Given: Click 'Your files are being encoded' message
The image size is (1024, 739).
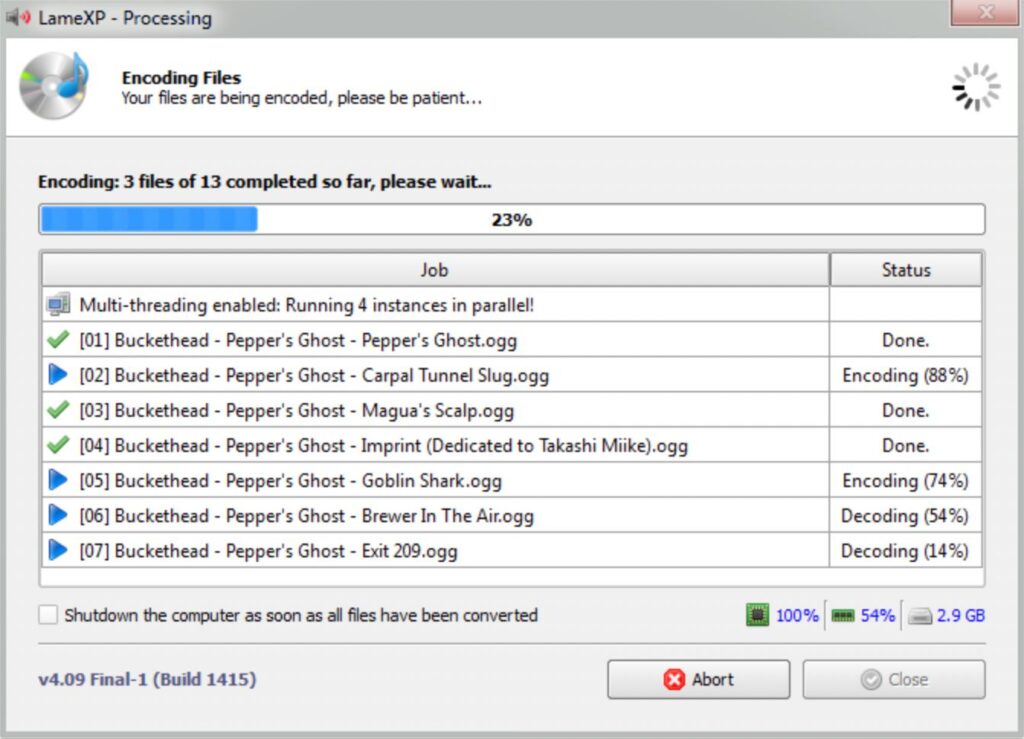Looking at the screenshot, I should pos(302,98).
